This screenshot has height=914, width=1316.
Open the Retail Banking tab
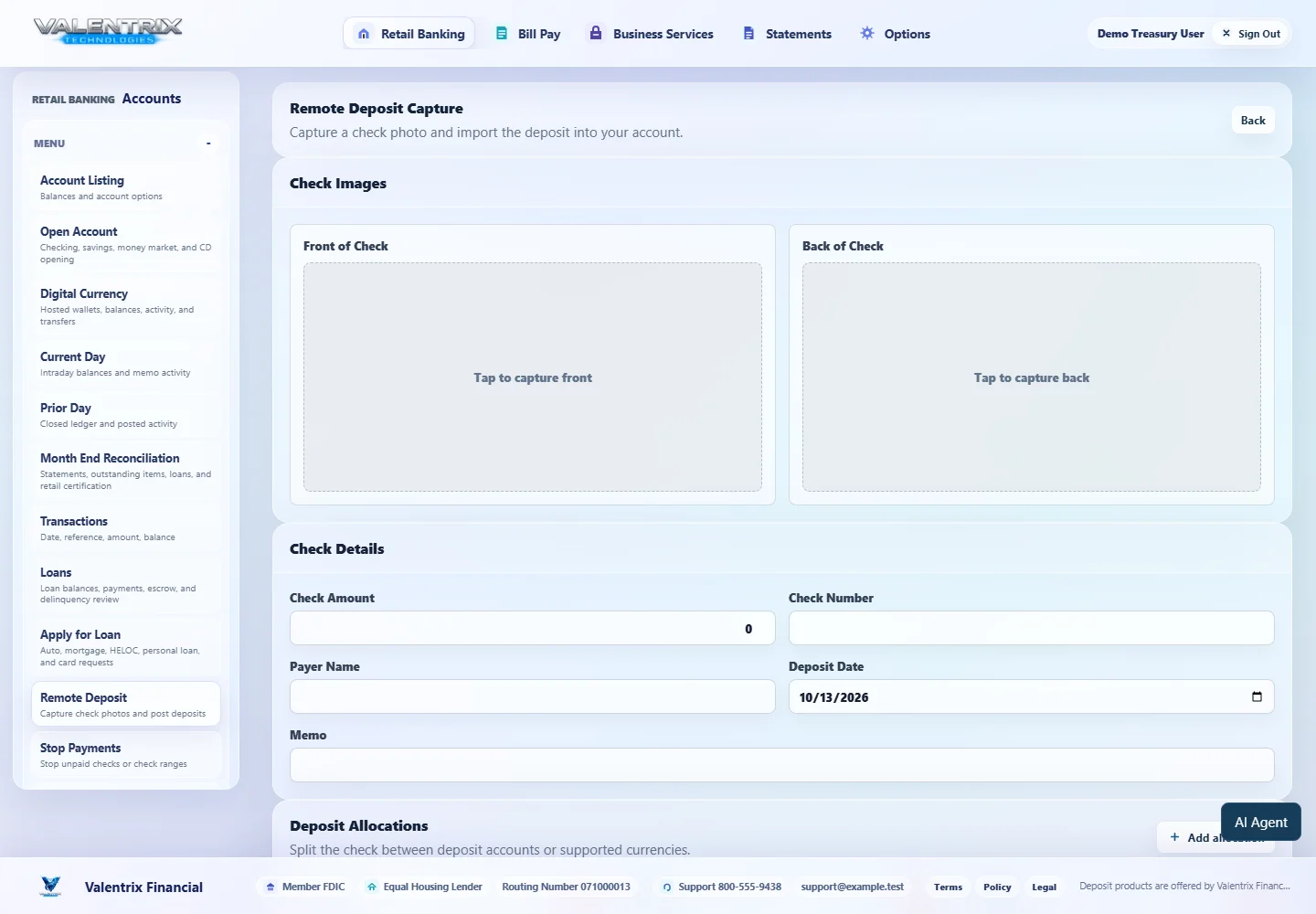[409, 34]
